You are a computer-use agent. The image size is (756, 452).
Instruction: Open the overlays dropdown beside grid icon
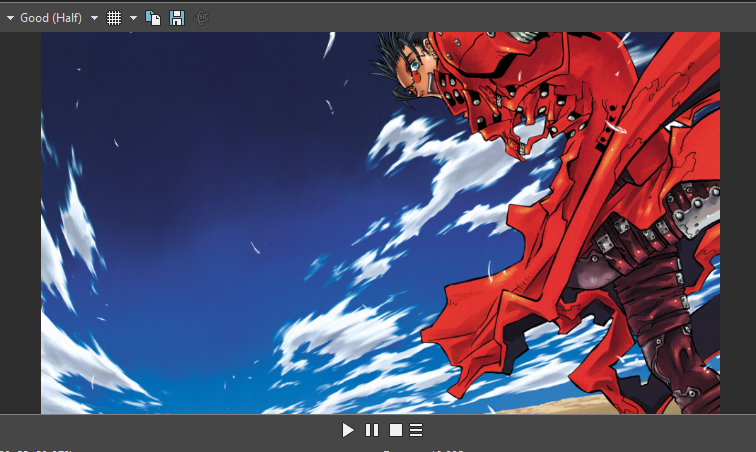pos(134,18)
